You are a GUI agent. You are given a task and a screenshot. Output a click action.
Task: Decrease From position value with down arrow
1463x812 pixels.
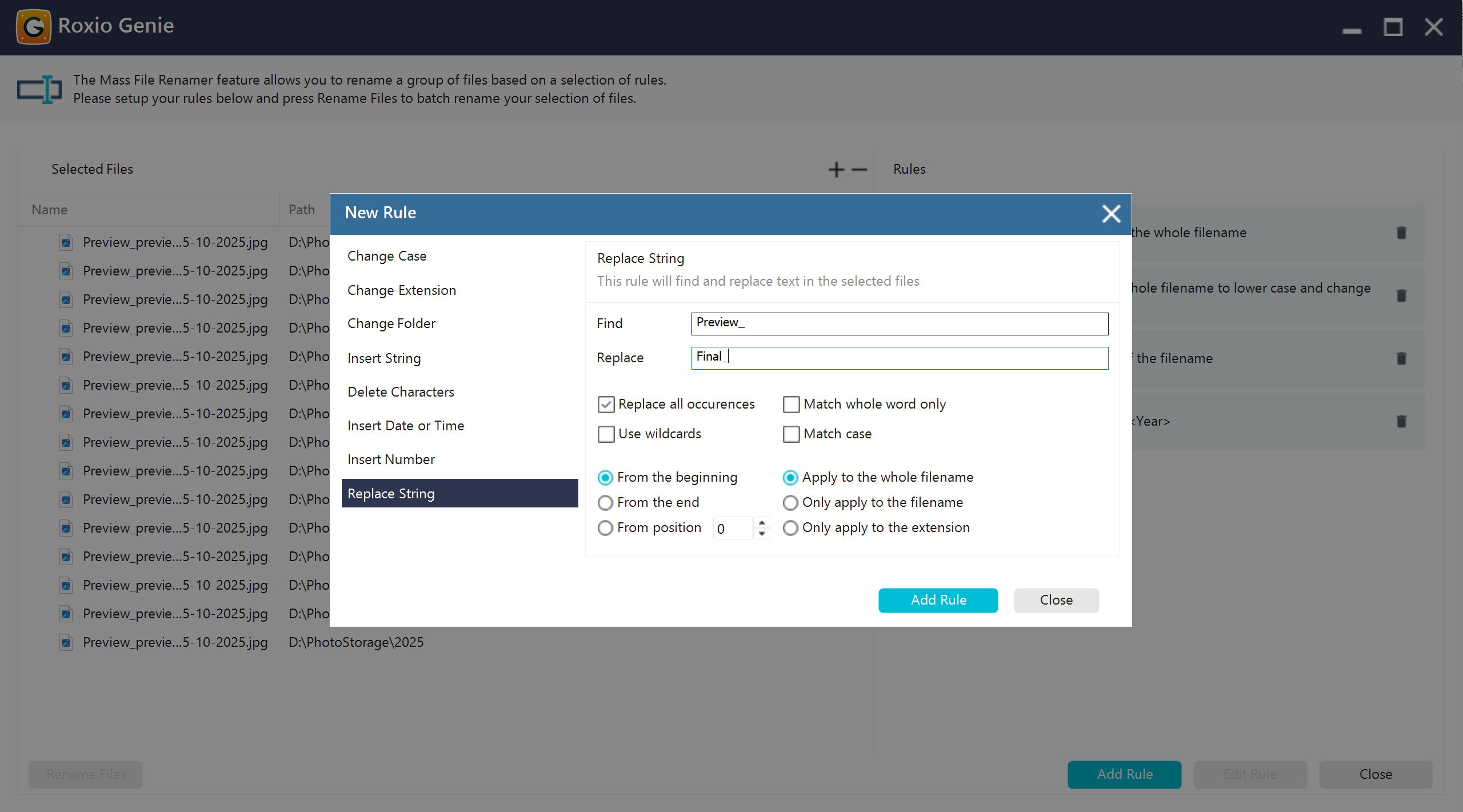762,534
